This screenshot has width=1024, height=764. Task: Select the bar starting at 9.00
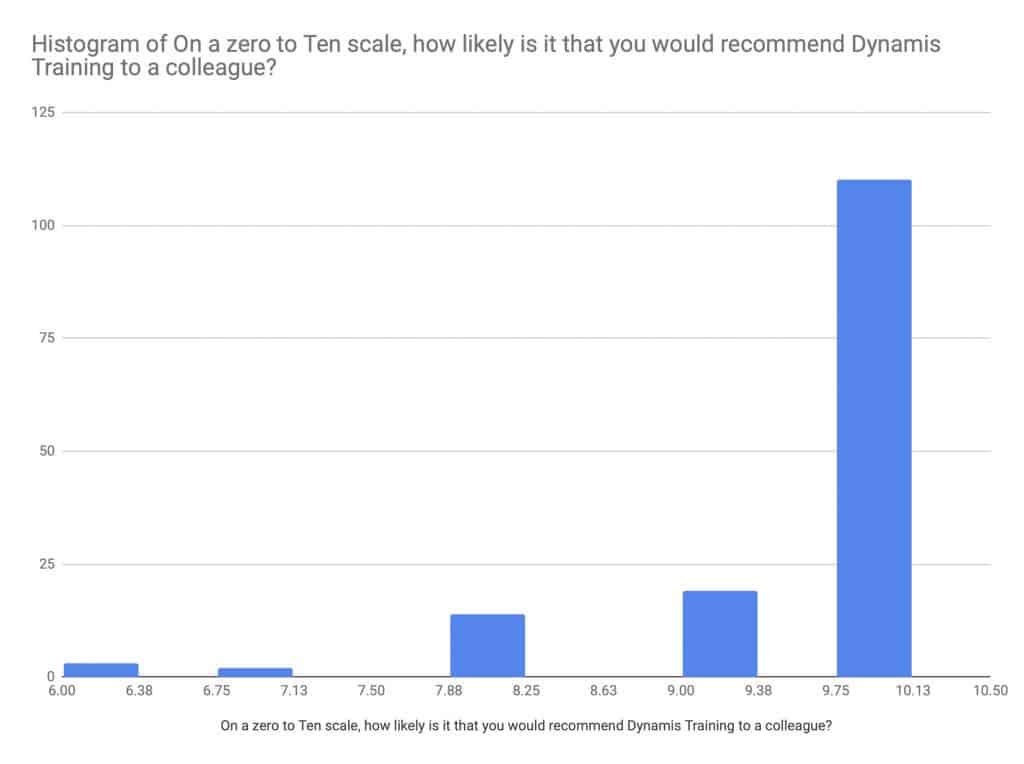[x=719, y=634]
